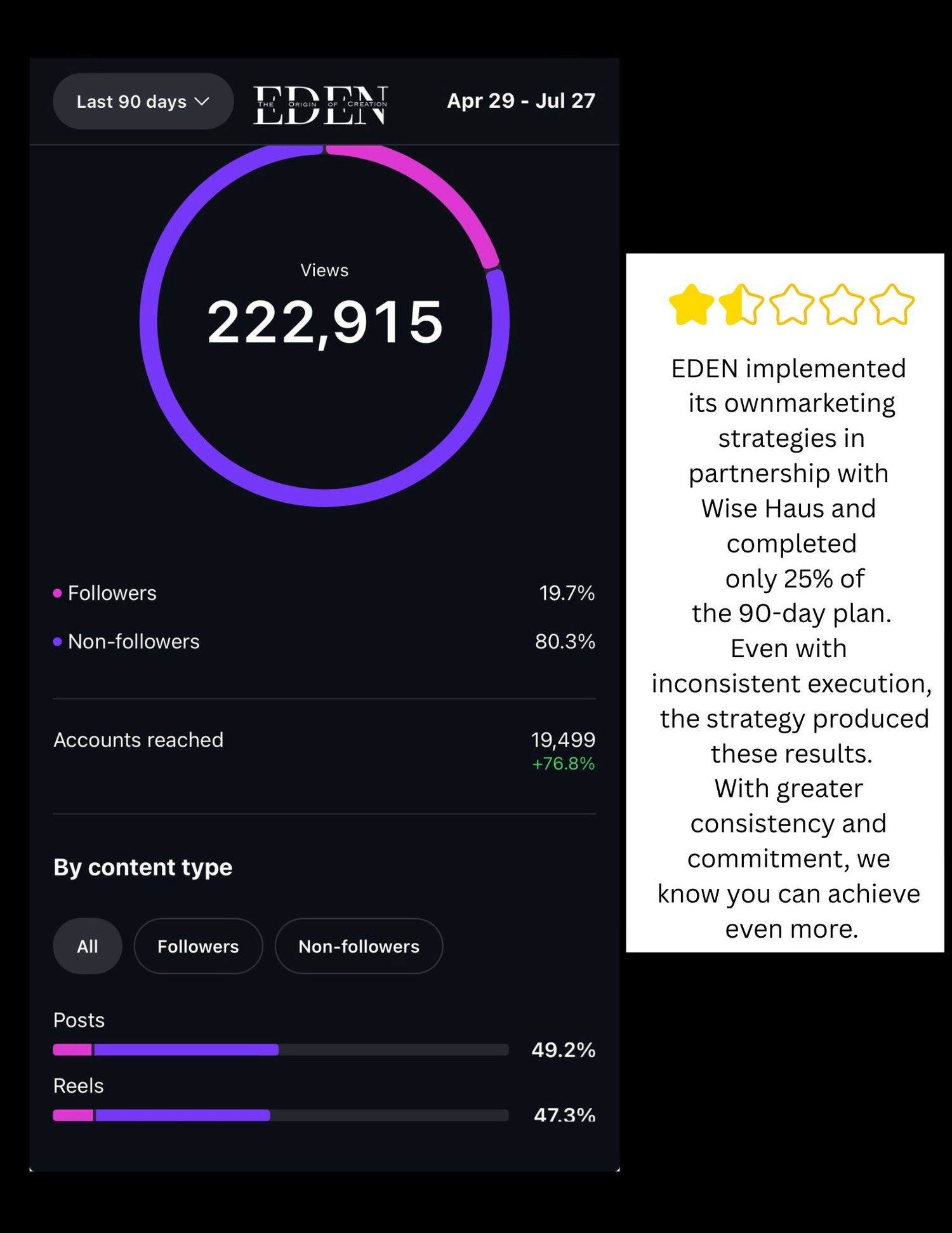Screen dimensions: 952x1233
Task: Click the fifth empty star
Action: pos(892,305)
